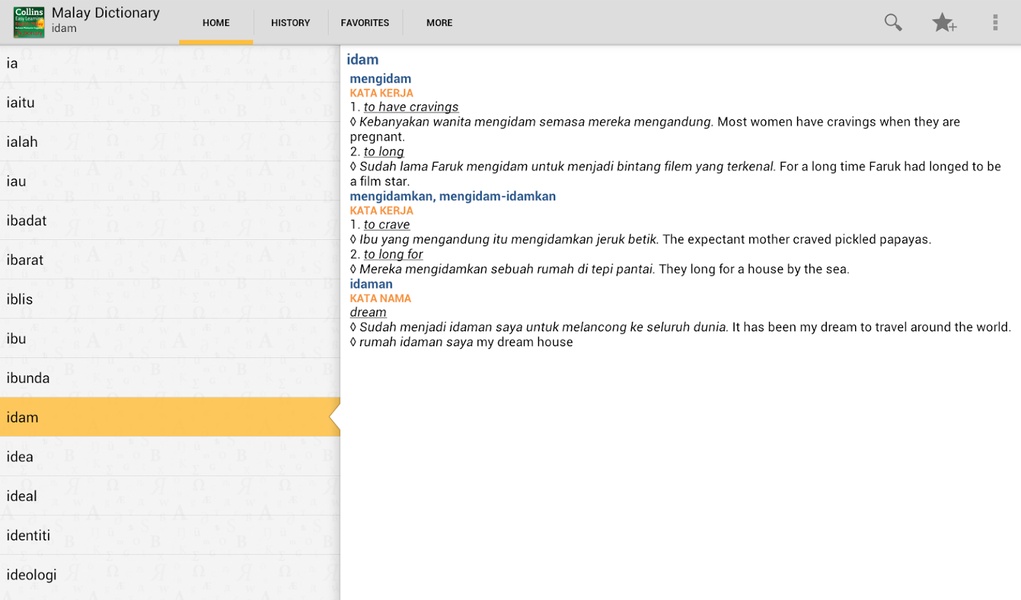Open the 'idea' entry
Viewport: 1021px width, 600px height.
coord(170,457)
